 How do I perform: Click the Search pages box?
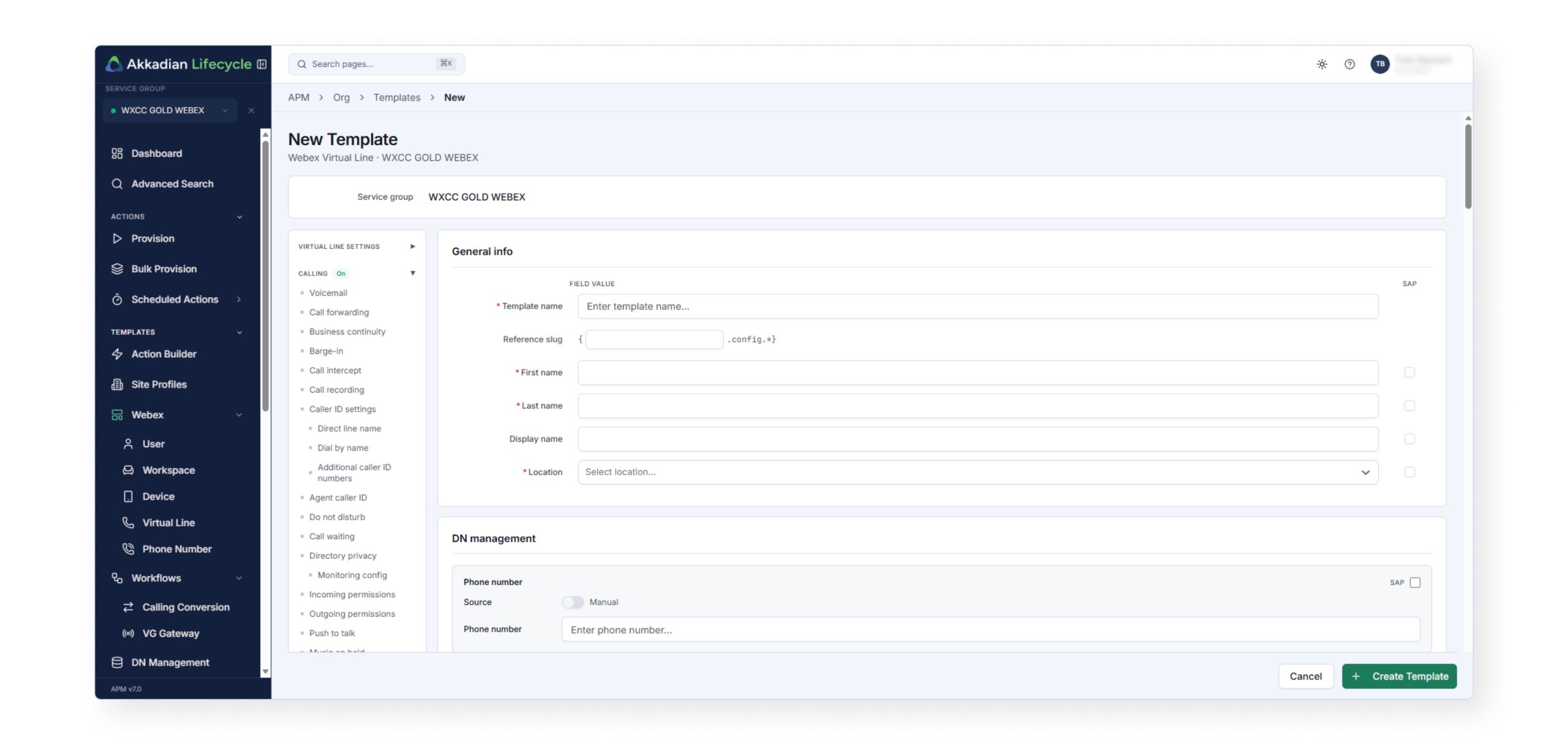coord(376,64)
